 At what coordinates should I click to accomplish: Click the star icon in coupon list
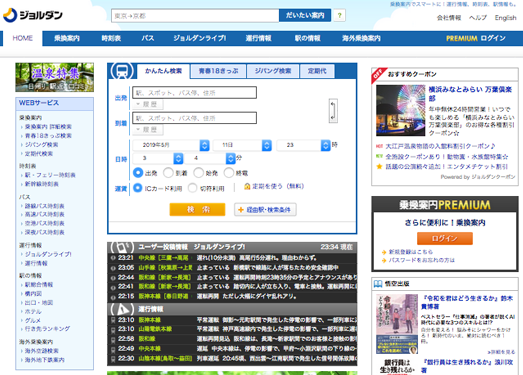pos(379,166)
